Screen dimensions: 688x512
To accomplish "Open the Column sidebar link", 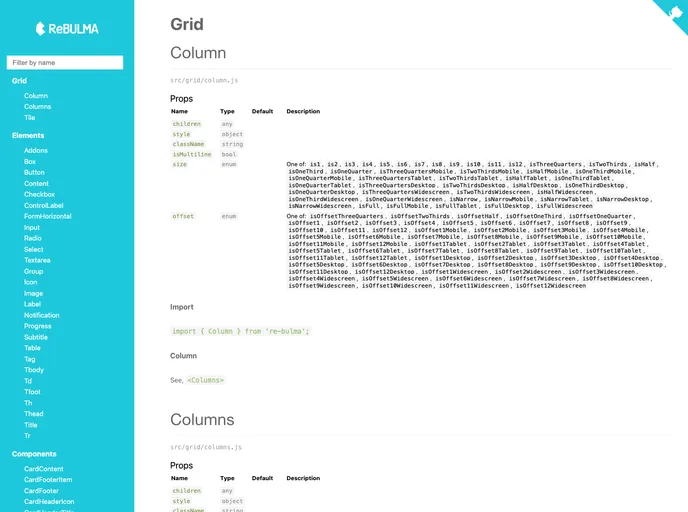I will coord(36,96).
